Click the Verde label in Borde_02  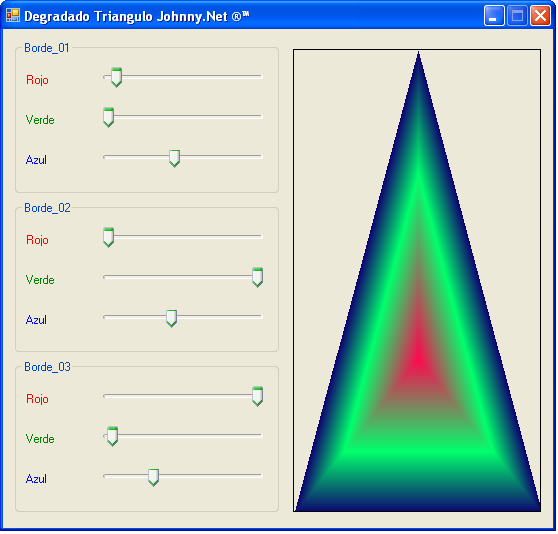pyautogui.click(x=40, y=280)
